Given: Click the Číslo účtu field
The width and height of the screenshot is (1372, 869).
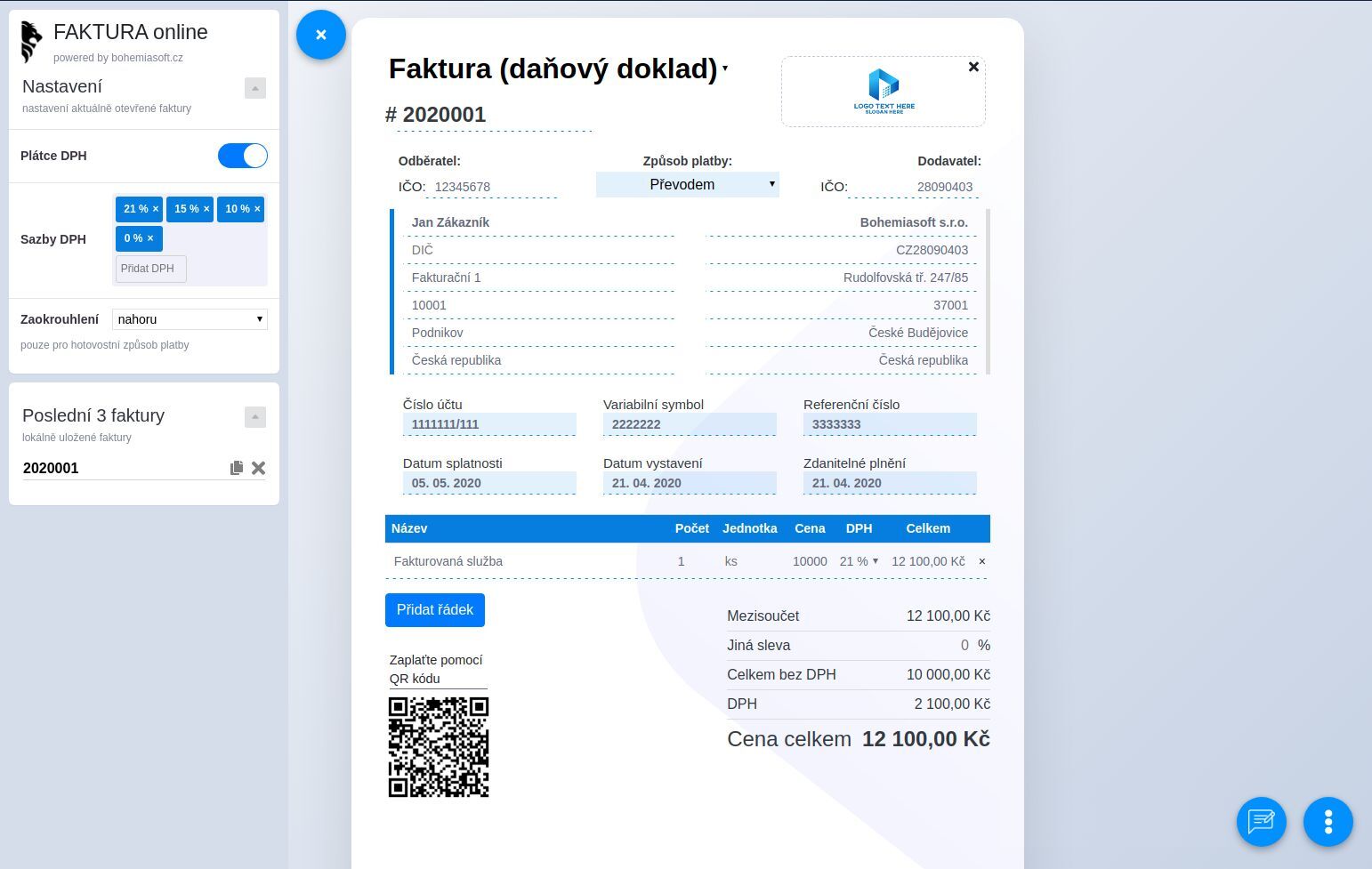Looking at the screenshot, I should [489, 424].
